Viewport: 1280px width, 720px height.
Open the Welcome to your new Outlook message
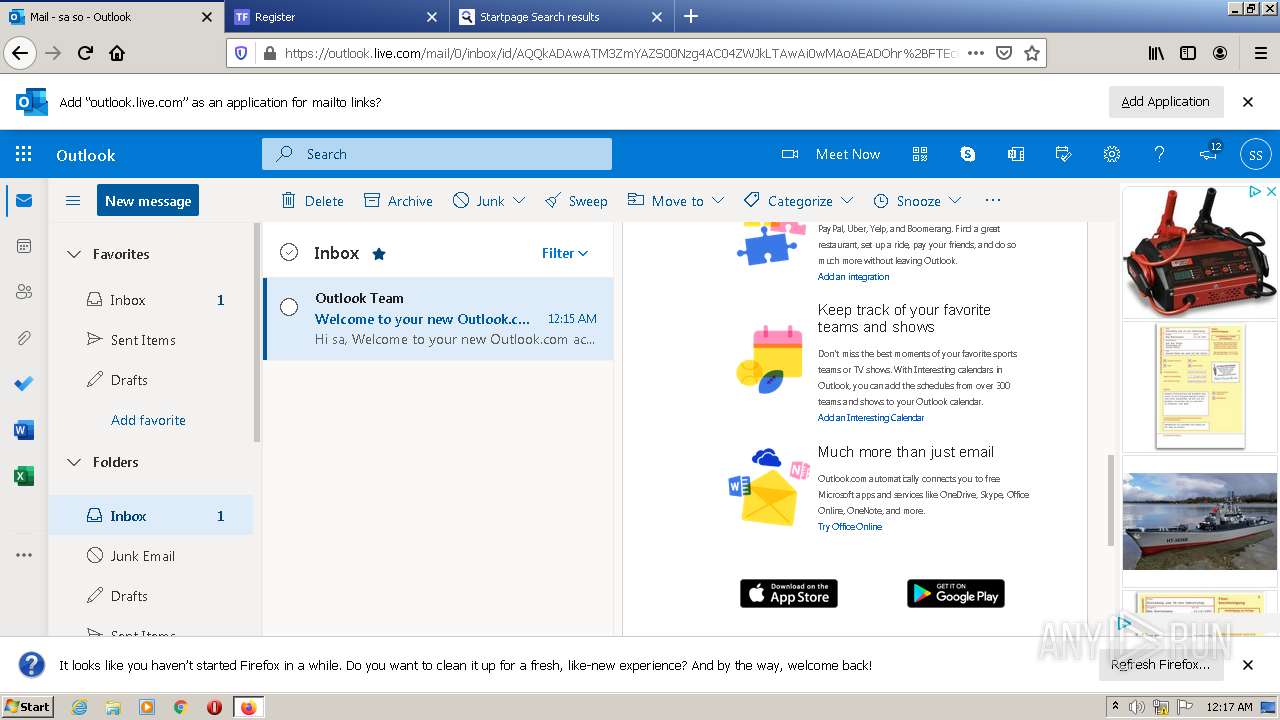pos(439,319)
